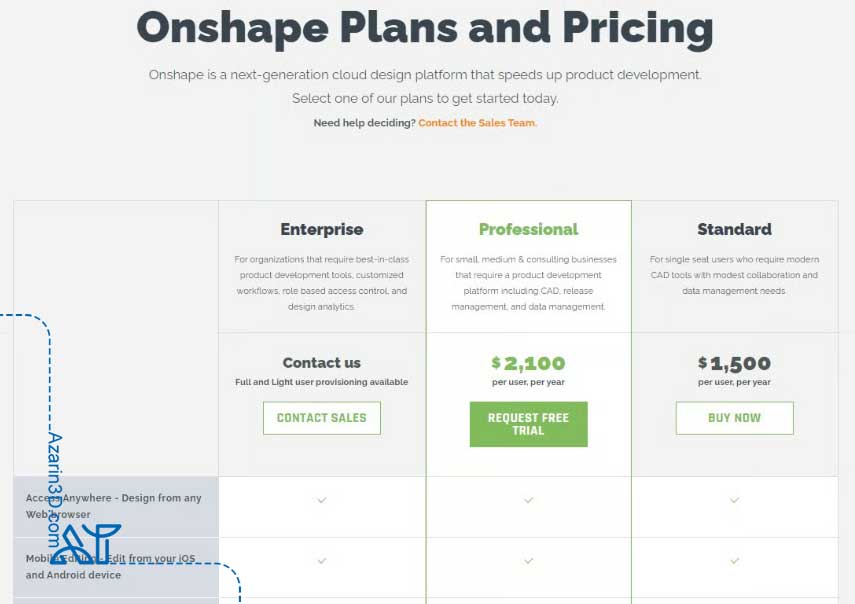Click the Professional checkmark for Mobile Editing

point(528,560)
